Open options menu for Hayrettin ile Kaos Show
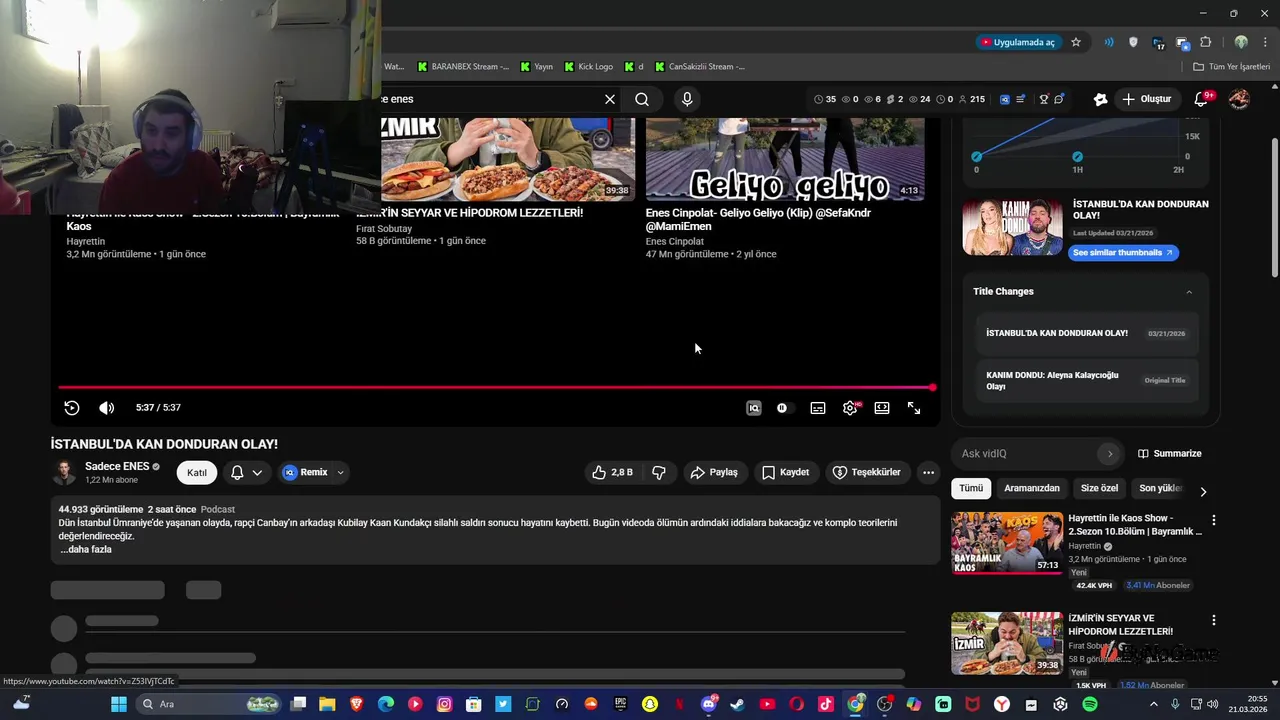1280x720 pixels. pyautogui.click(x=1214, y=520)
